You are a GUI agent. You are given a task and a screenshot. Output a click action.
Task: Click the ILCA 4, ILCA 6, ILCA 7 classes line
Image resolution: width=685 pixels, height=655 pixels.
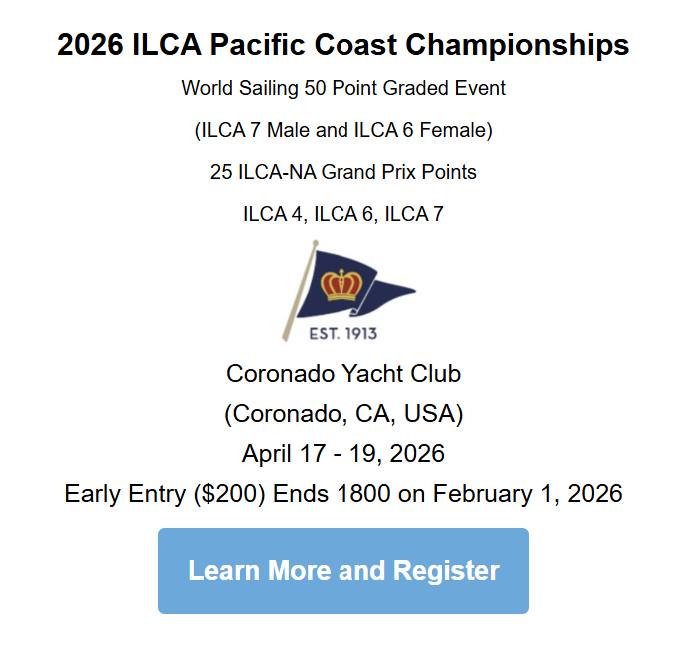pos(343,214)
